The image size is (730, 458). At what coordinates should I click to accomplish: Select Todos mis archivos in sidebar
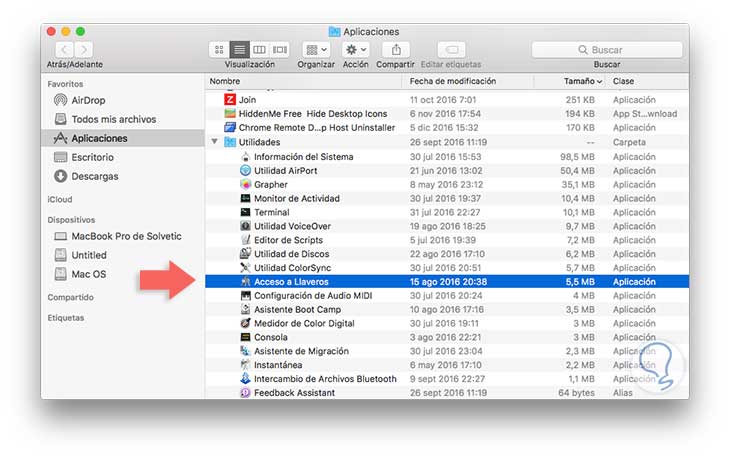pos(114,119)
